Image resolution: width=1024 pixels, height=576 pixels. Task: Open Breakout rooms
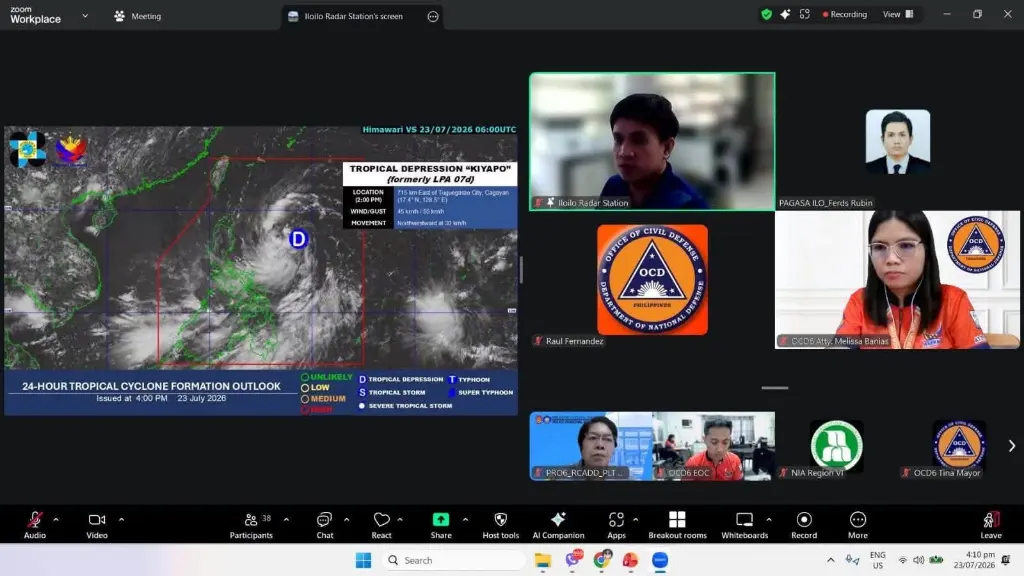677,525
